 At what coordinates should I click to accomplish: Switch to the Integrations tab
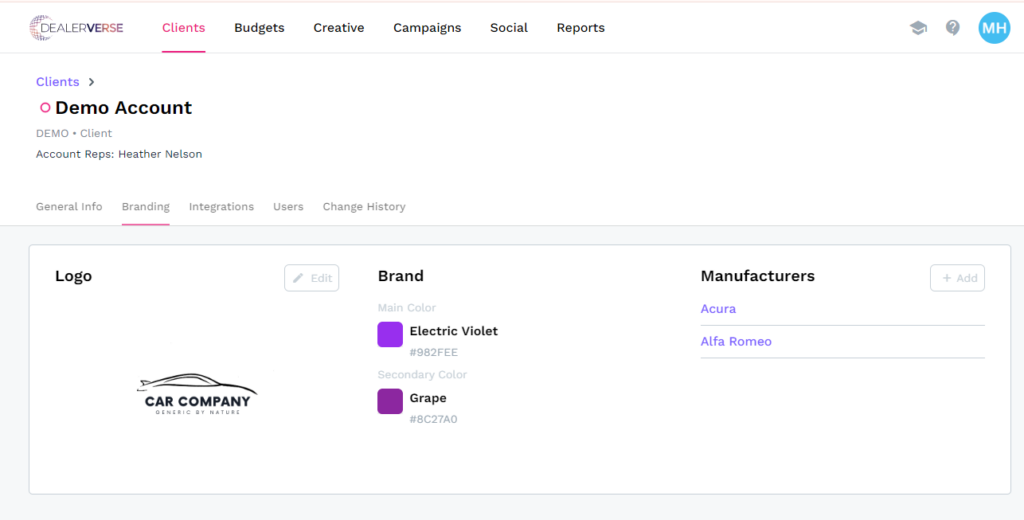pyautogui.click(x=221, y=207)
